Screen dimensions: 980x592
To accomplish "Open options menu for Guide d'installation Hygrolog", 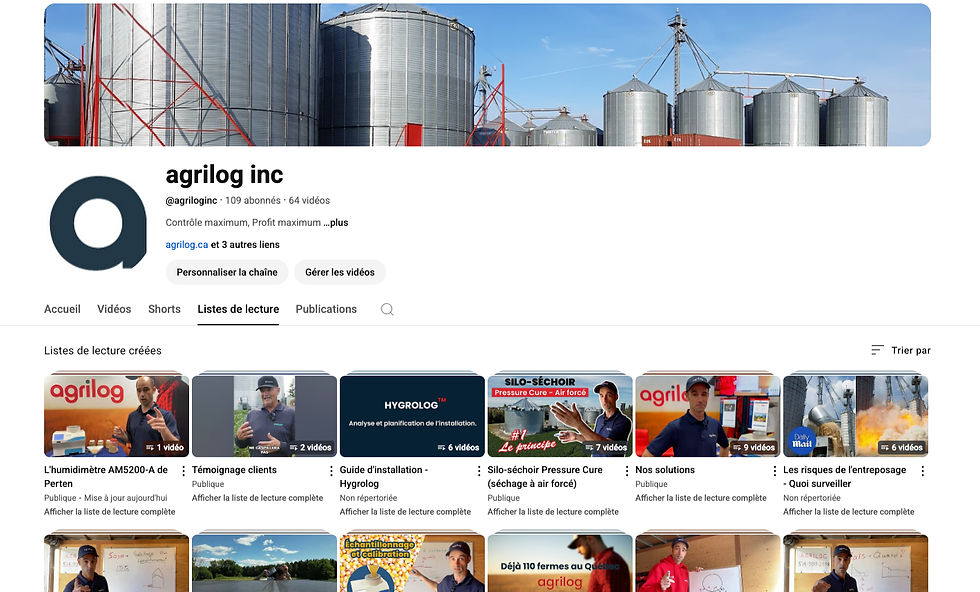I will [x=479, y=471].
